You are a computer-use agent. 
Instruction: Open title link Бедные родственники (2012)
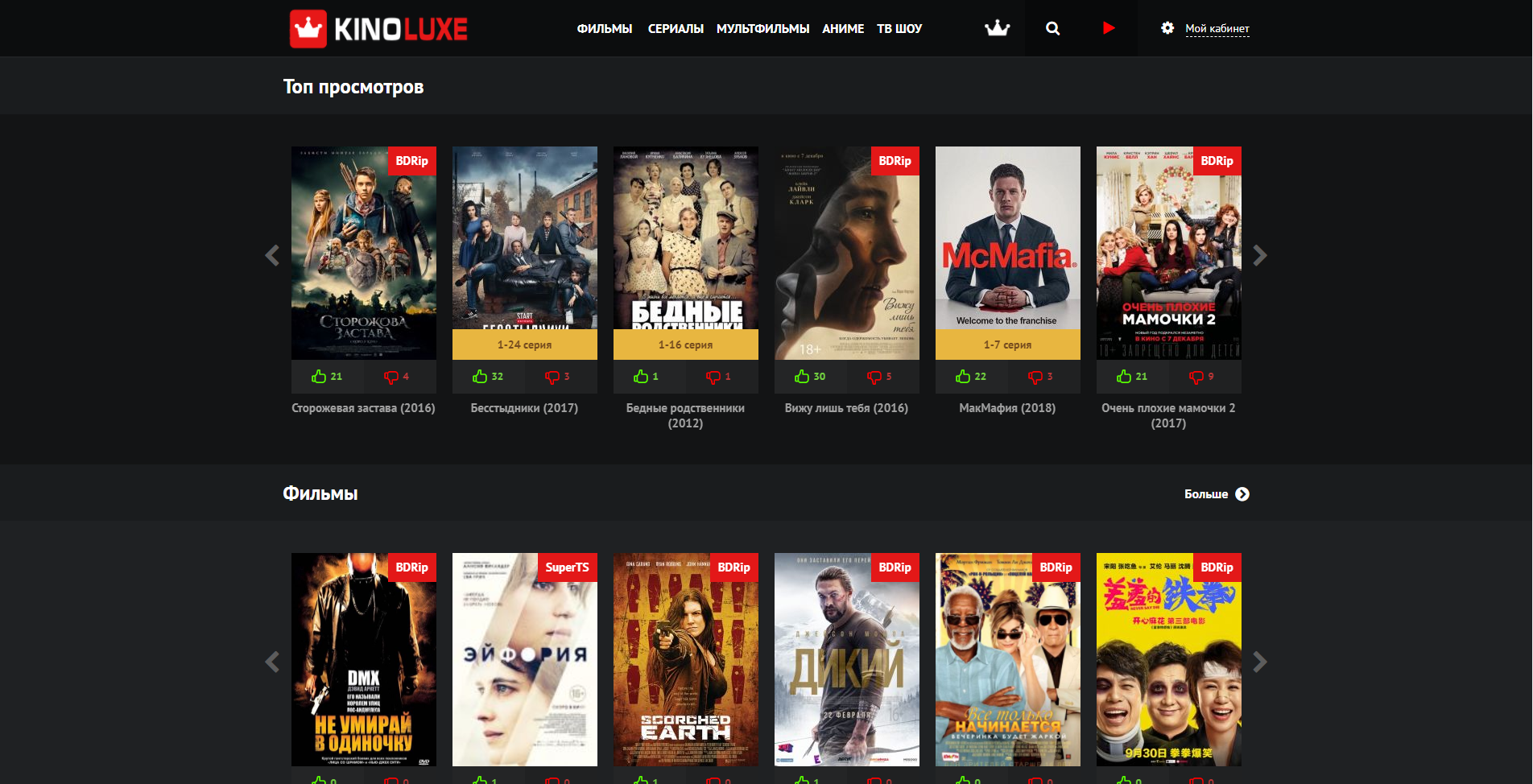coord(685,415)
